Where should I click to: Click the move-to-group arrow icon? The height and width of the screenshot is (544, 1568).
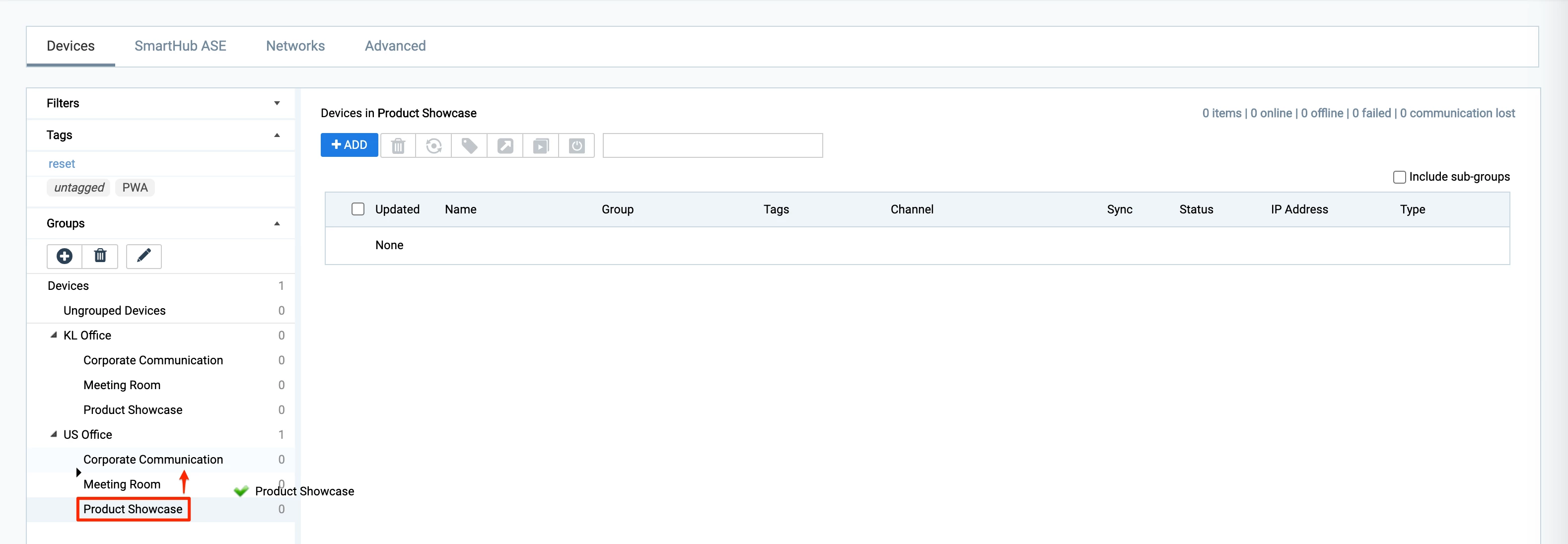click(x=505, y=146)
